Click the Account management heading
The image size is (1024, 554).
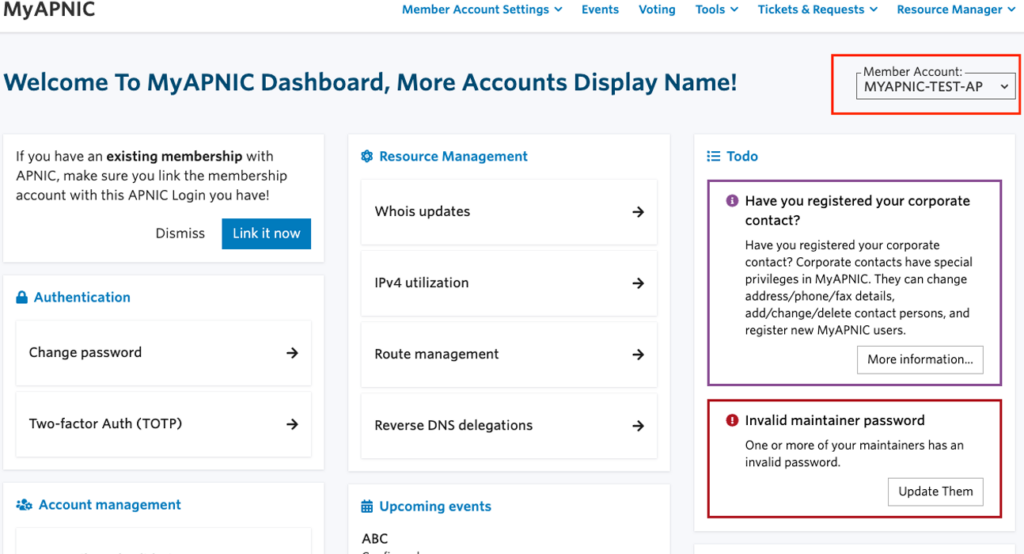(110, 505)
